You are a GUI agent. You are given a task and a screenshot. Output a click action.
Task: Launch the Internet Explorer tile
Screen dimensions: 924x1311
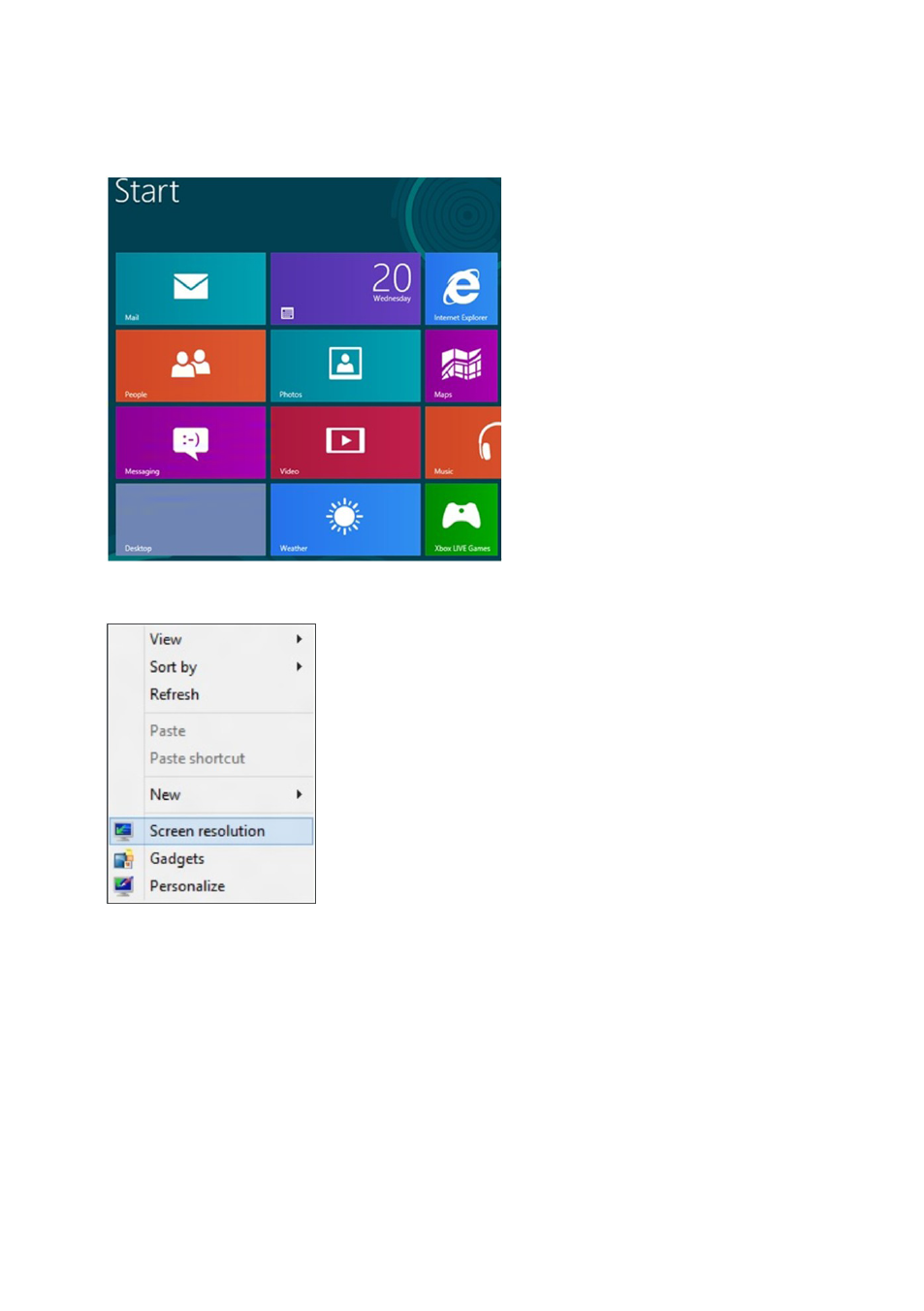click(x=462, y=288)
